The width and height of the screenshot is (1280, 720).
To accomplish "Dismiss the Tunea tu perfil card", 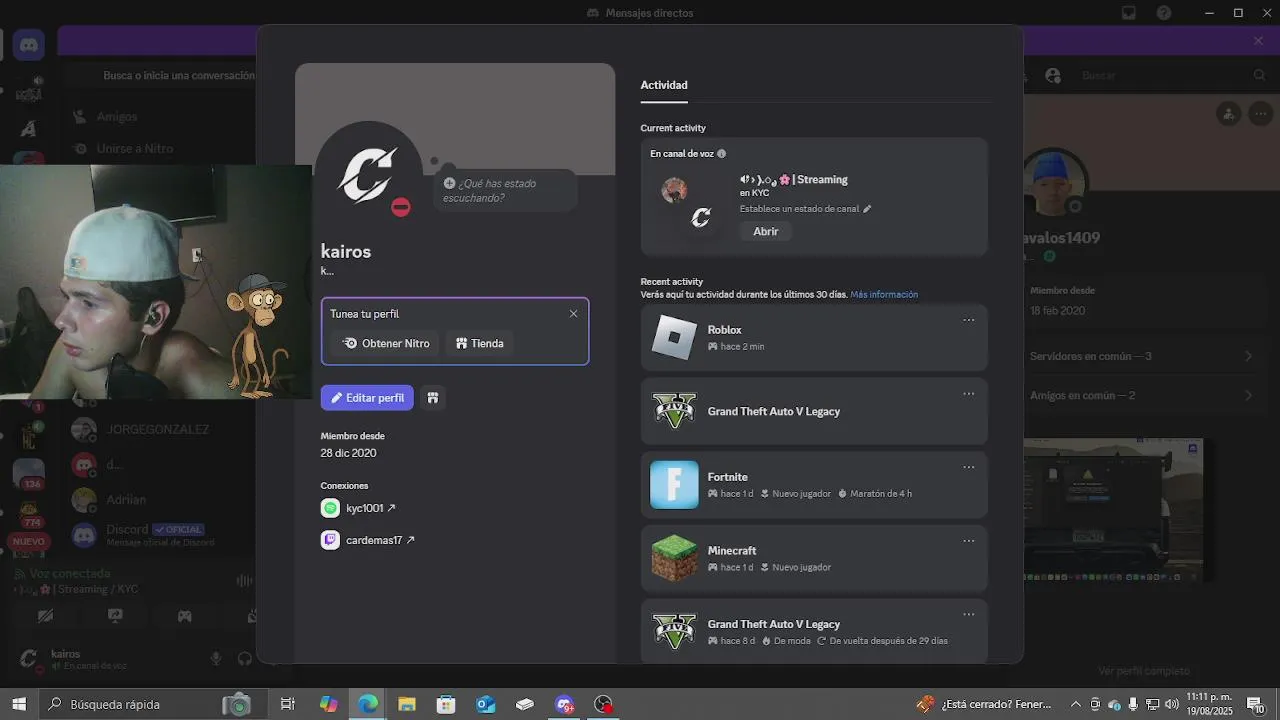I will (x=573, y=314).
